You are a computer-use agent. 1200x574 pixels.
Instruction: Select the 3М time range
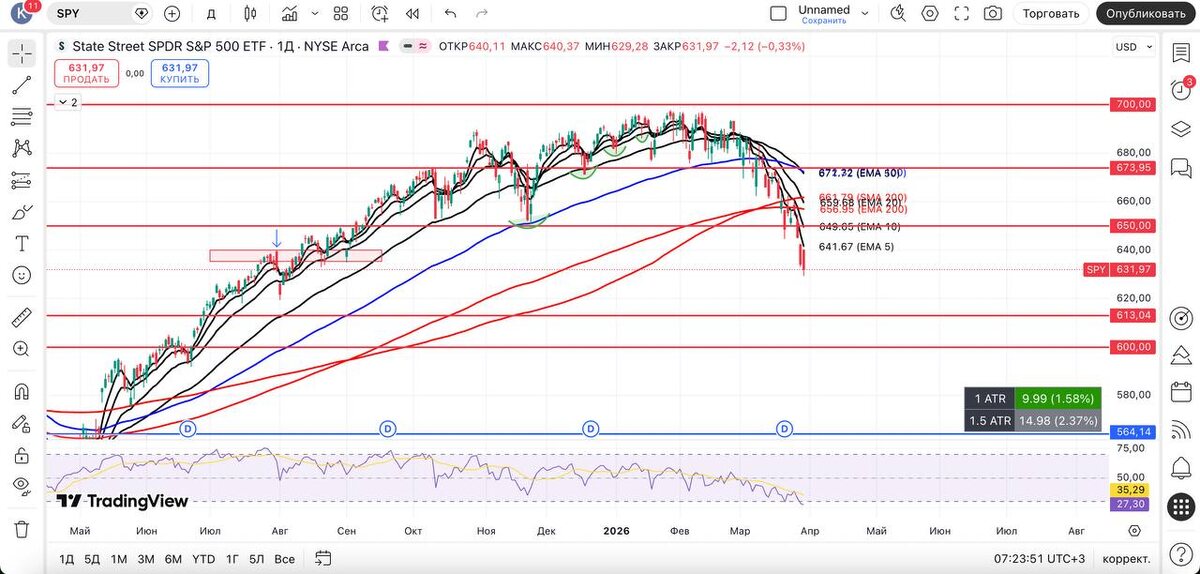tap(146, 558)
